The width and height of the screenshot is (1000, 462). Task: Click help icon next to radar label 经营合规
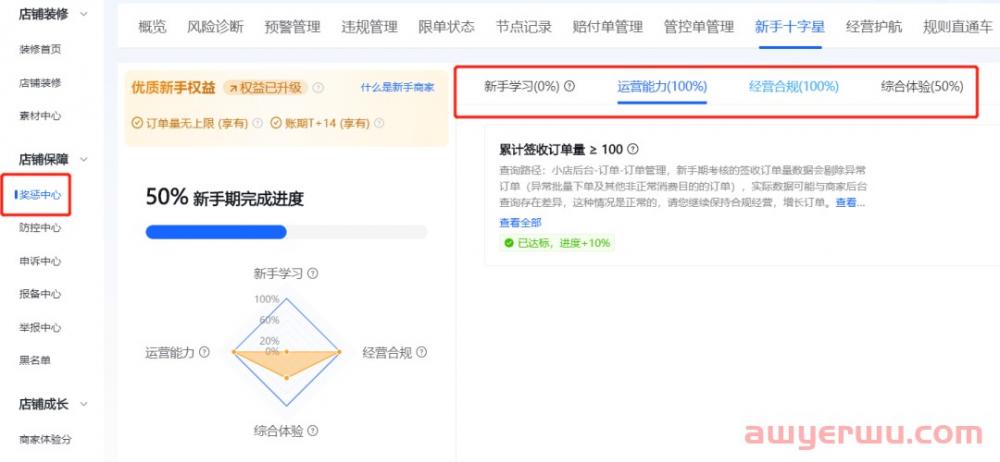[421, 352]
